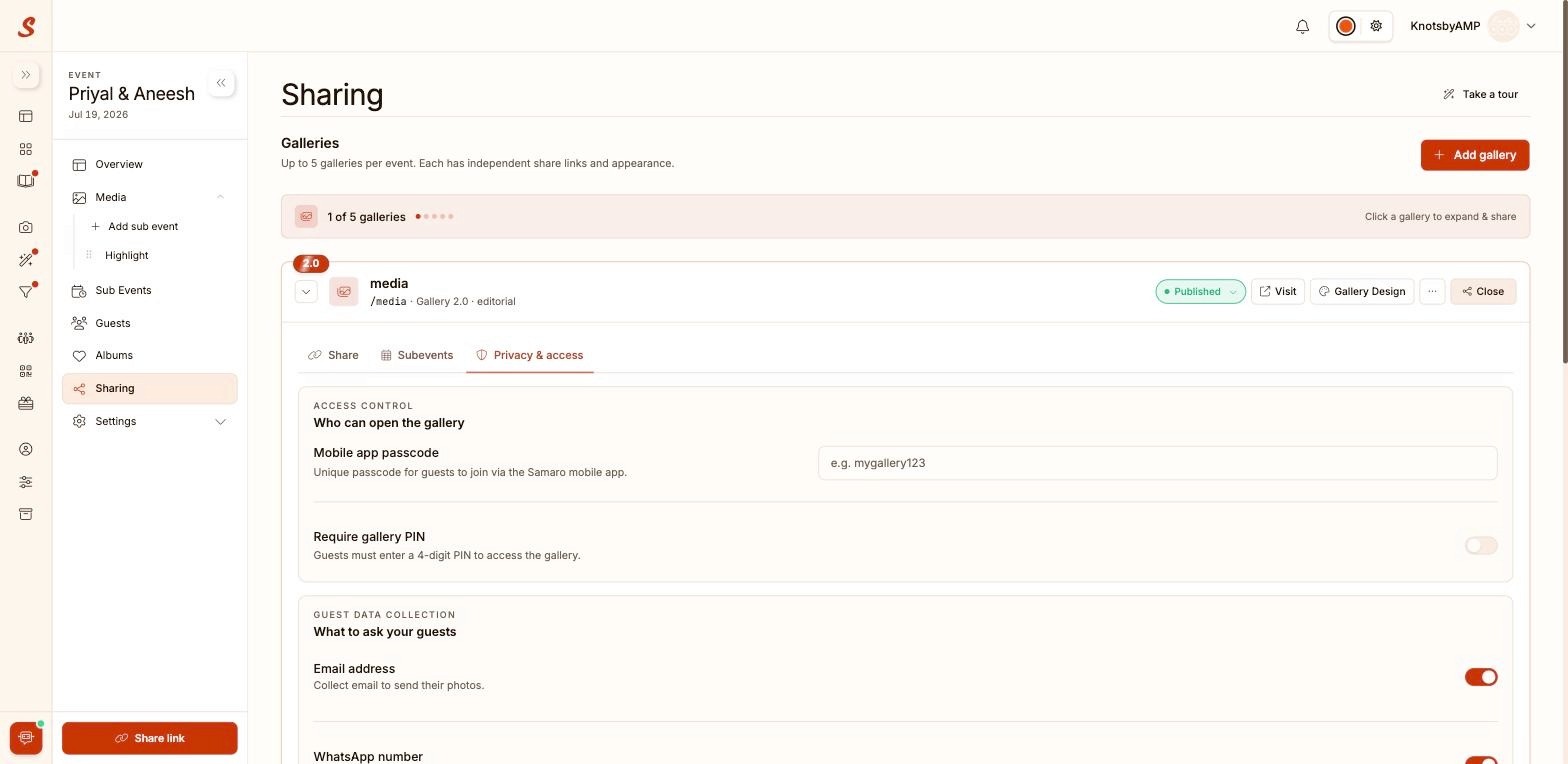This screenshot has height=764, width=1568.
Task: Expand the icon rail with double-chevron button
Action: pyautogui.click(x=26, y=75)
